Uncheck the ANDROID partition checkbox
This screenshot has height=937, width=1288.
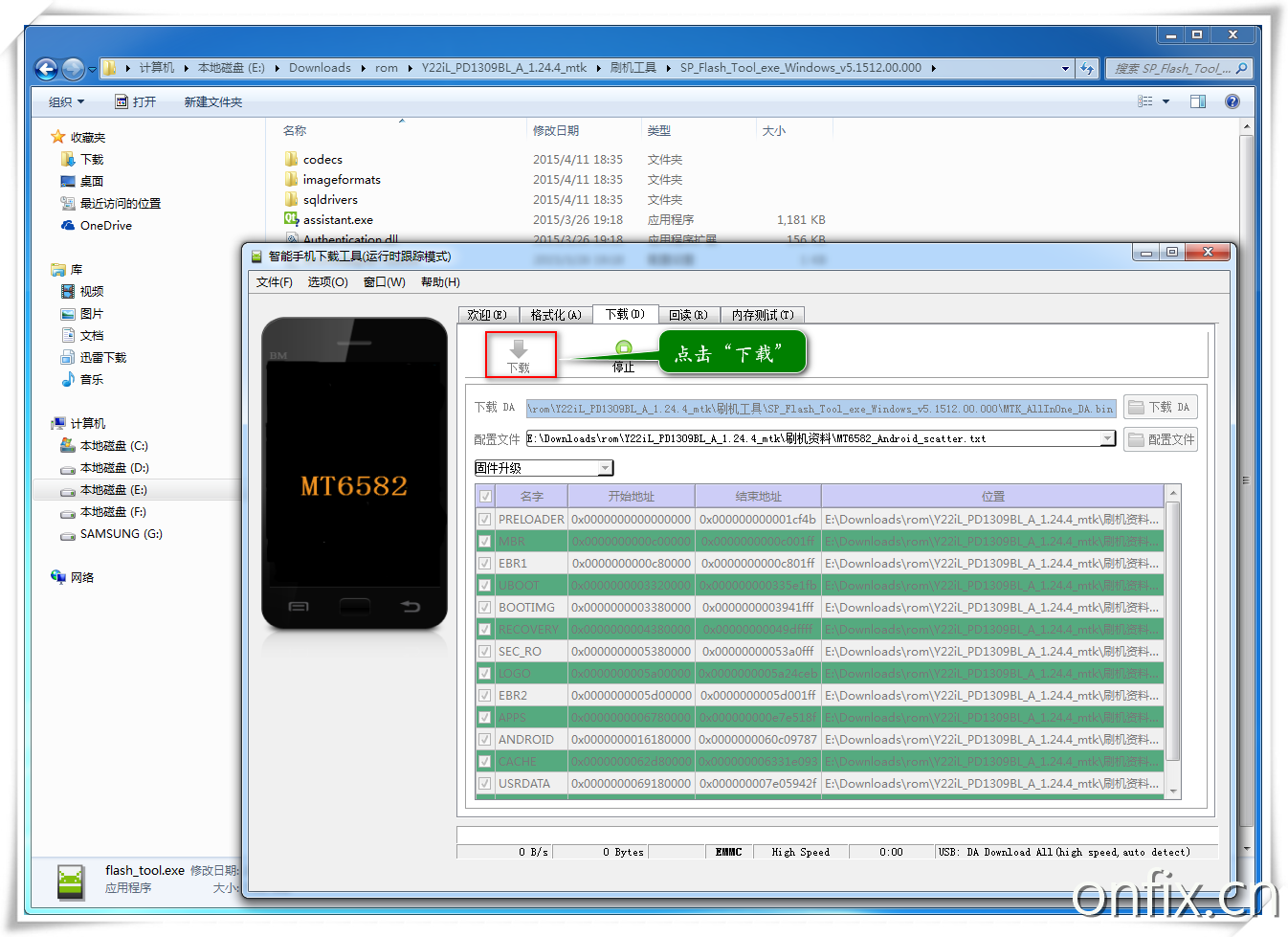coord(485,739)
